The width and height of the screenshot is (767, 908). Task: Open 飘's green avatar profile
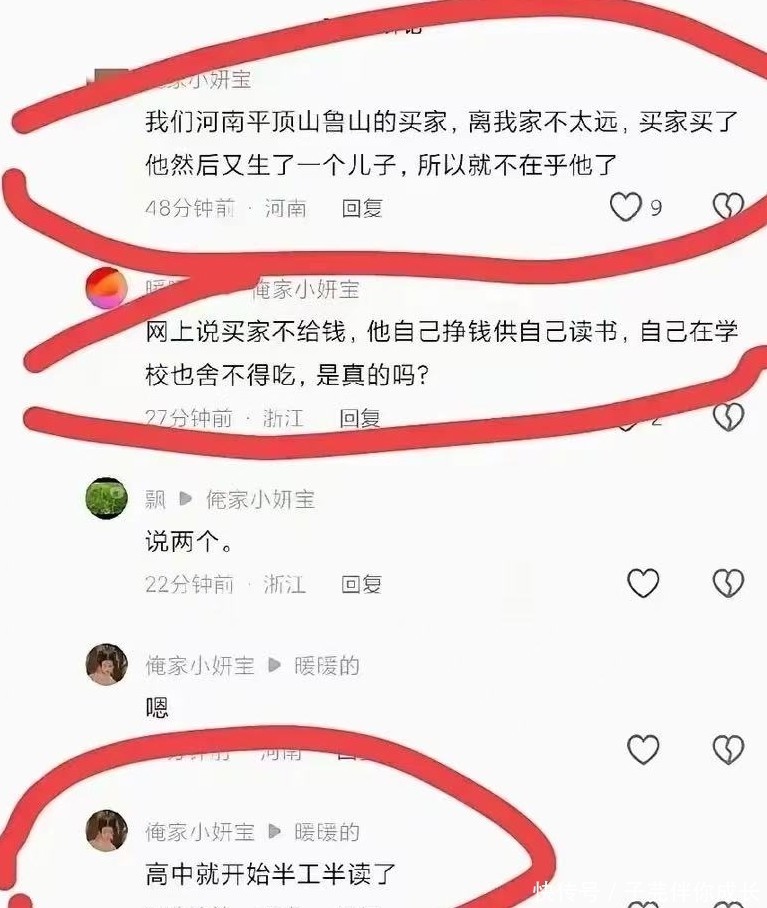tap(107, 498)
